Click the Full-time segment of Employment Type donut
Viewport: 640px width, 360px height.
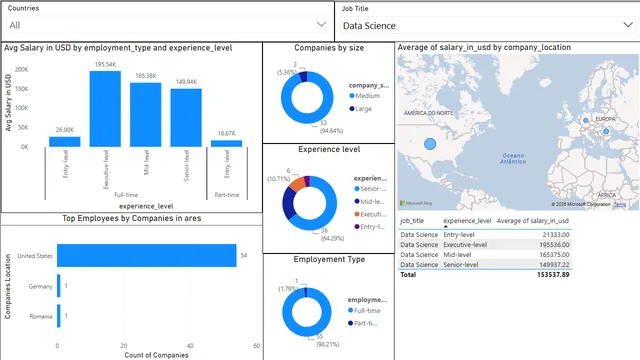(x=307, y=332)
